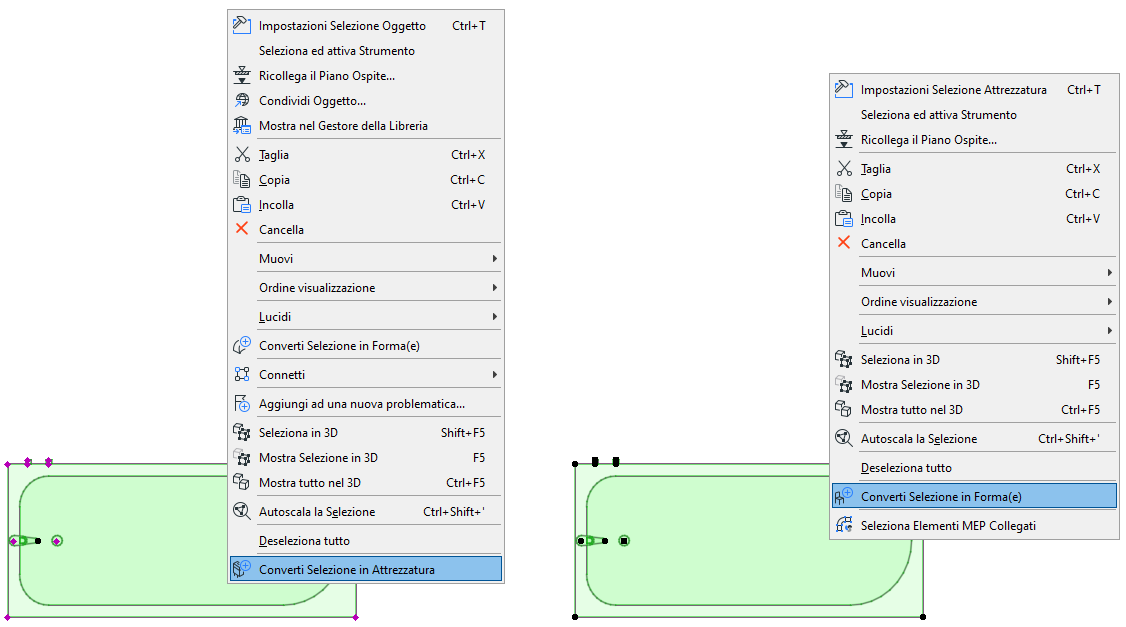Click Converti Selezione in Attrezzatura icon
Image resolution: width=1126 pixels, height=627 pixels.
(241, 569)
